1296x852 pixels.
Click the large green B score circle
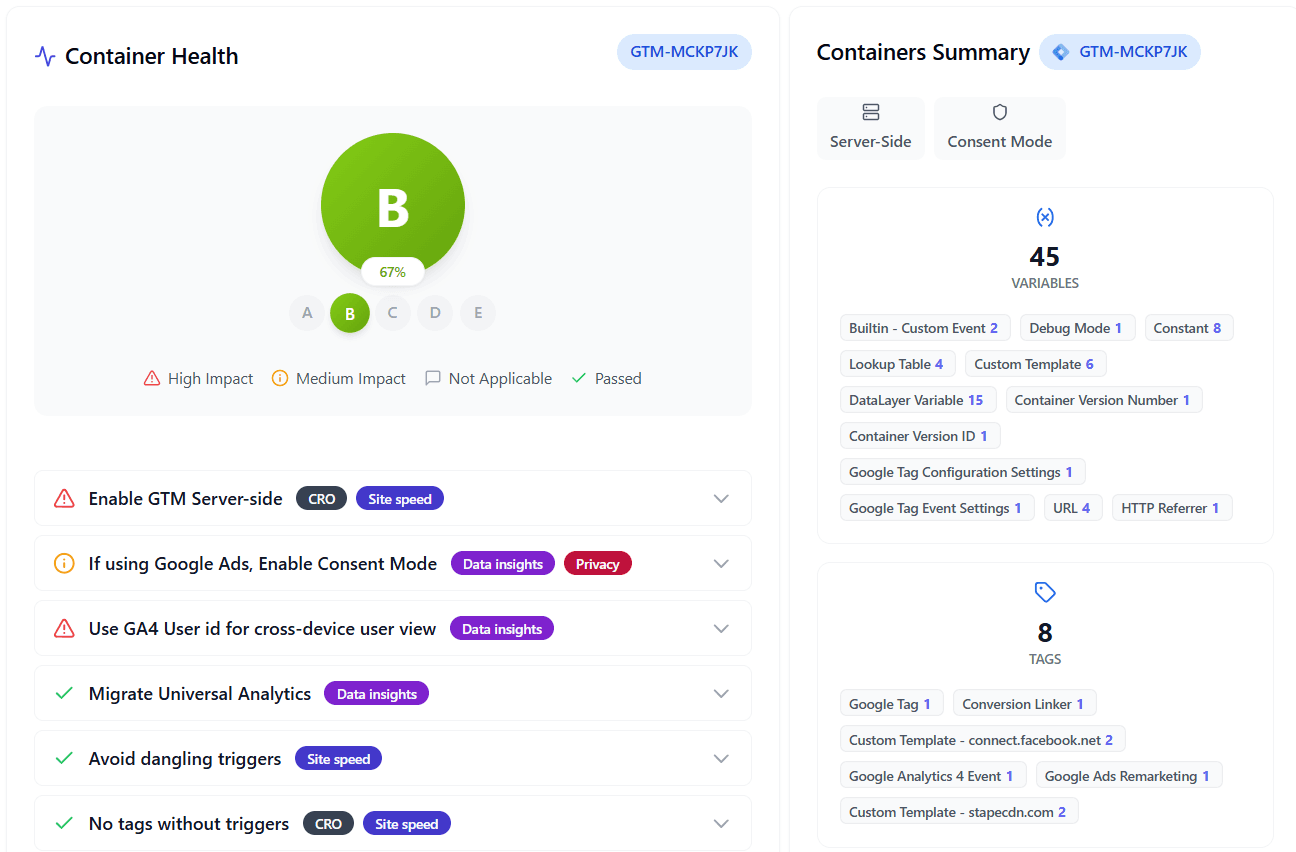click(x=393, y=204)
